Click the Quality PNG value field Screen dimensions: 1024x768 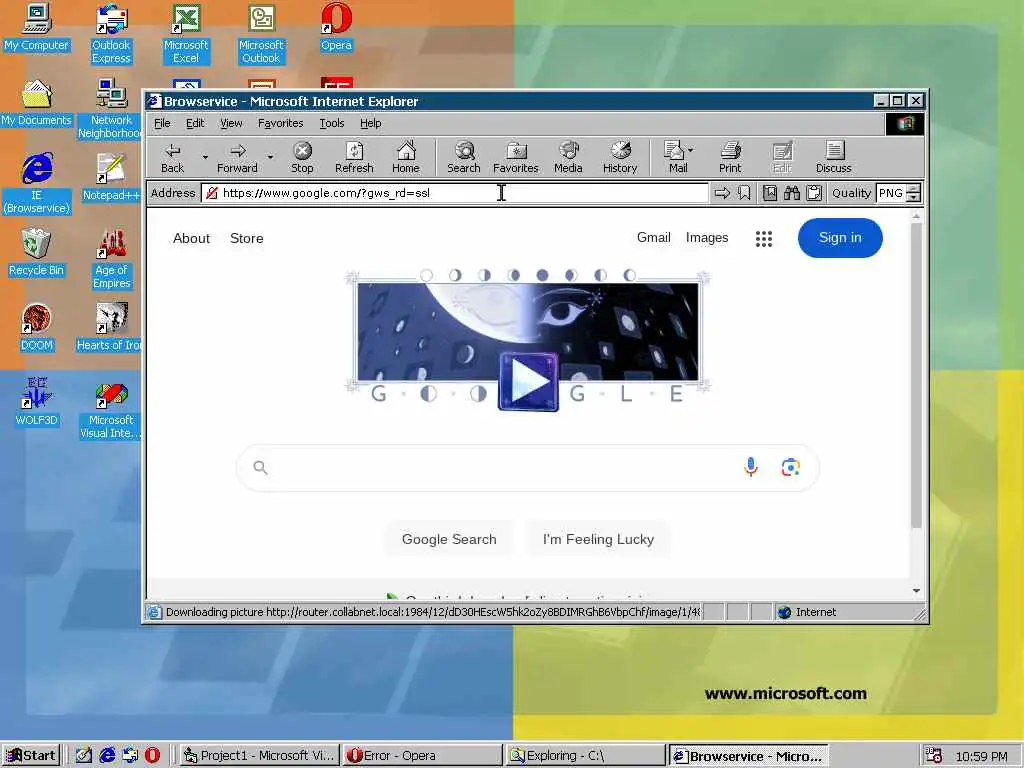pos(891,193)
